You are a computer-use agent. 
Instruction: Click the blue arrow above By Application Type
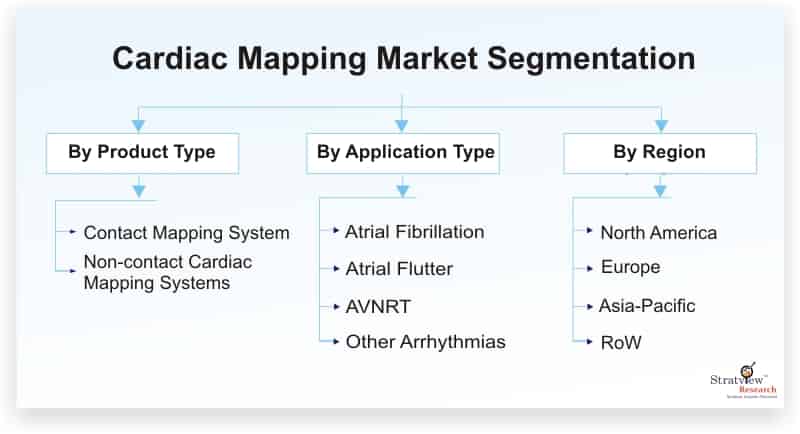click(402, 125)
